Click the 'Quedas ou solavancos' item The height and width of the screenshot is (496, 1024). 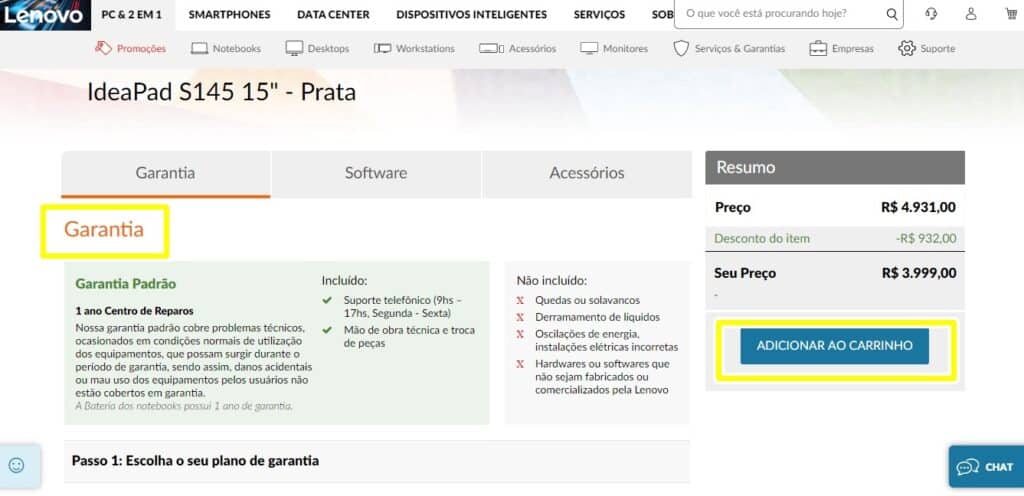point(587,300)
